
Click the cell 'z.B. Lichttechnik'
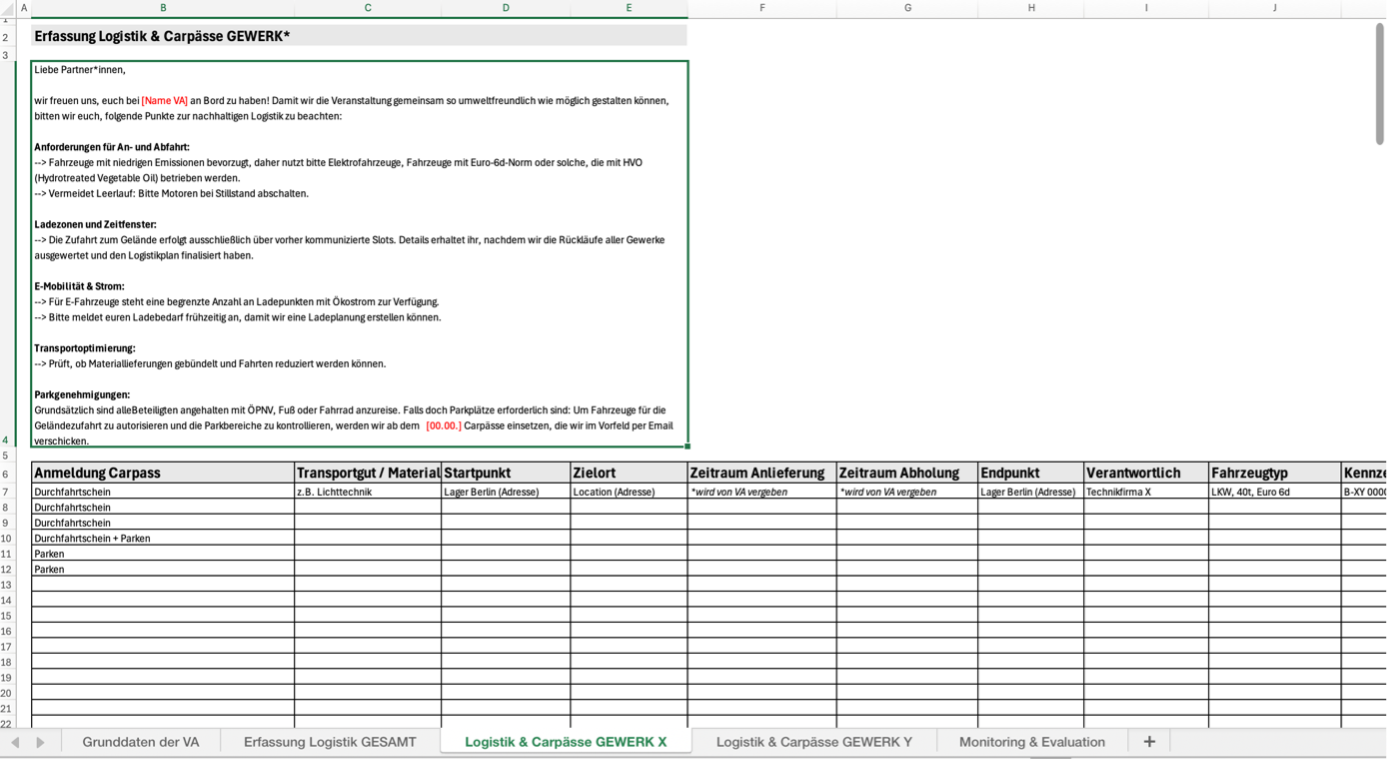point(368,492)
